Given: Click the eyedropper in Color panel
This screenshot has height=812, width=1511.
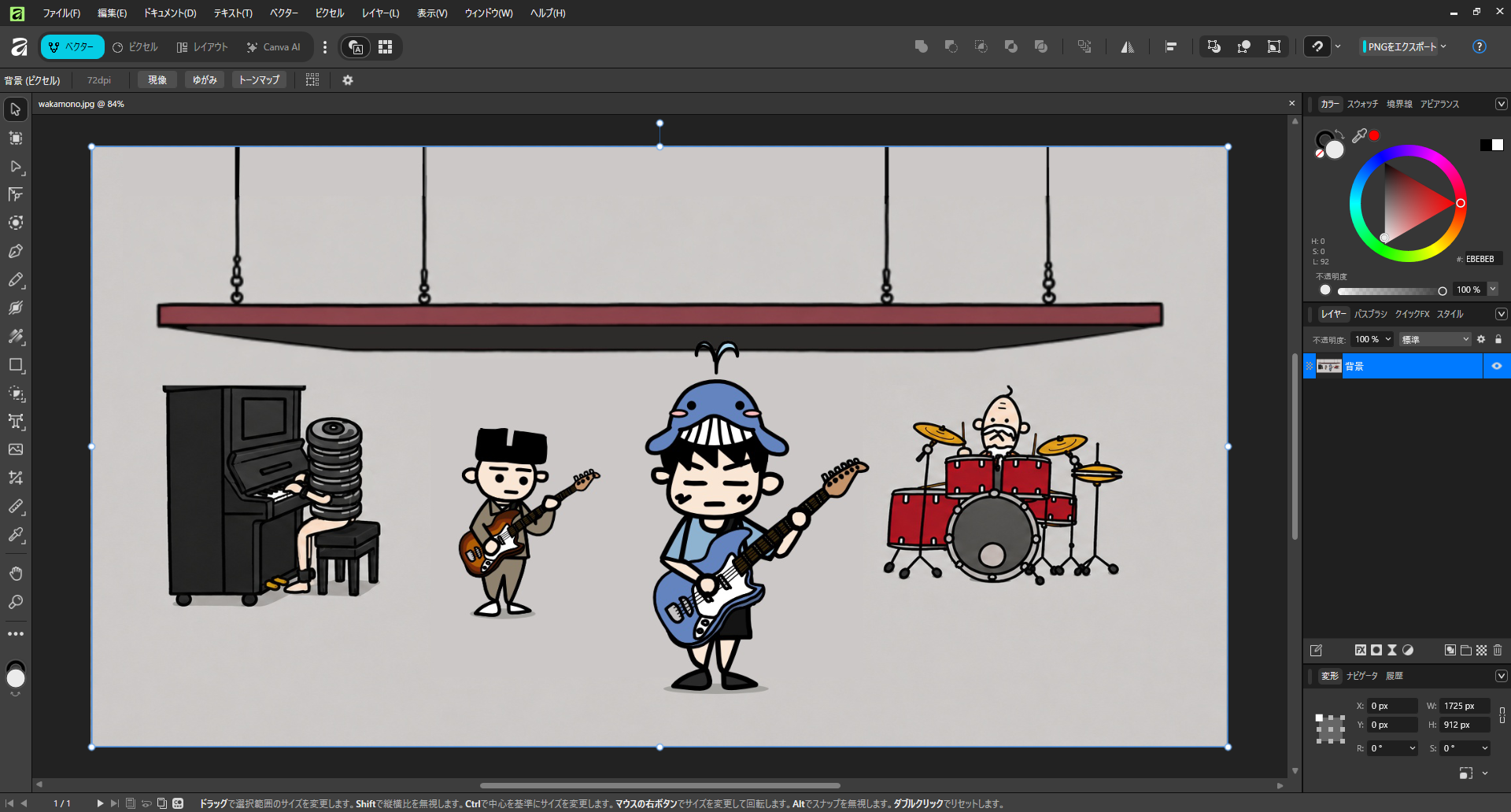Looking at the screenshot, I should click(x=1359, y=135).
